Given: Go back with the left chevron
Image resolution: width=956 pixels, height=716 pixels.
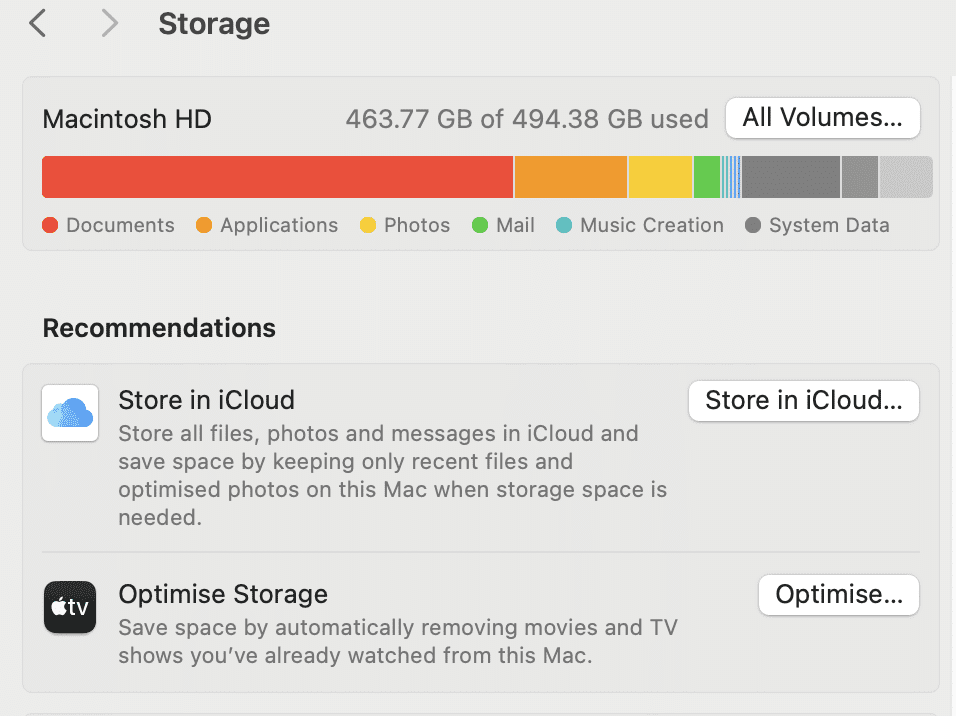Looking at the screenshot, I should [x=38, y=24].
